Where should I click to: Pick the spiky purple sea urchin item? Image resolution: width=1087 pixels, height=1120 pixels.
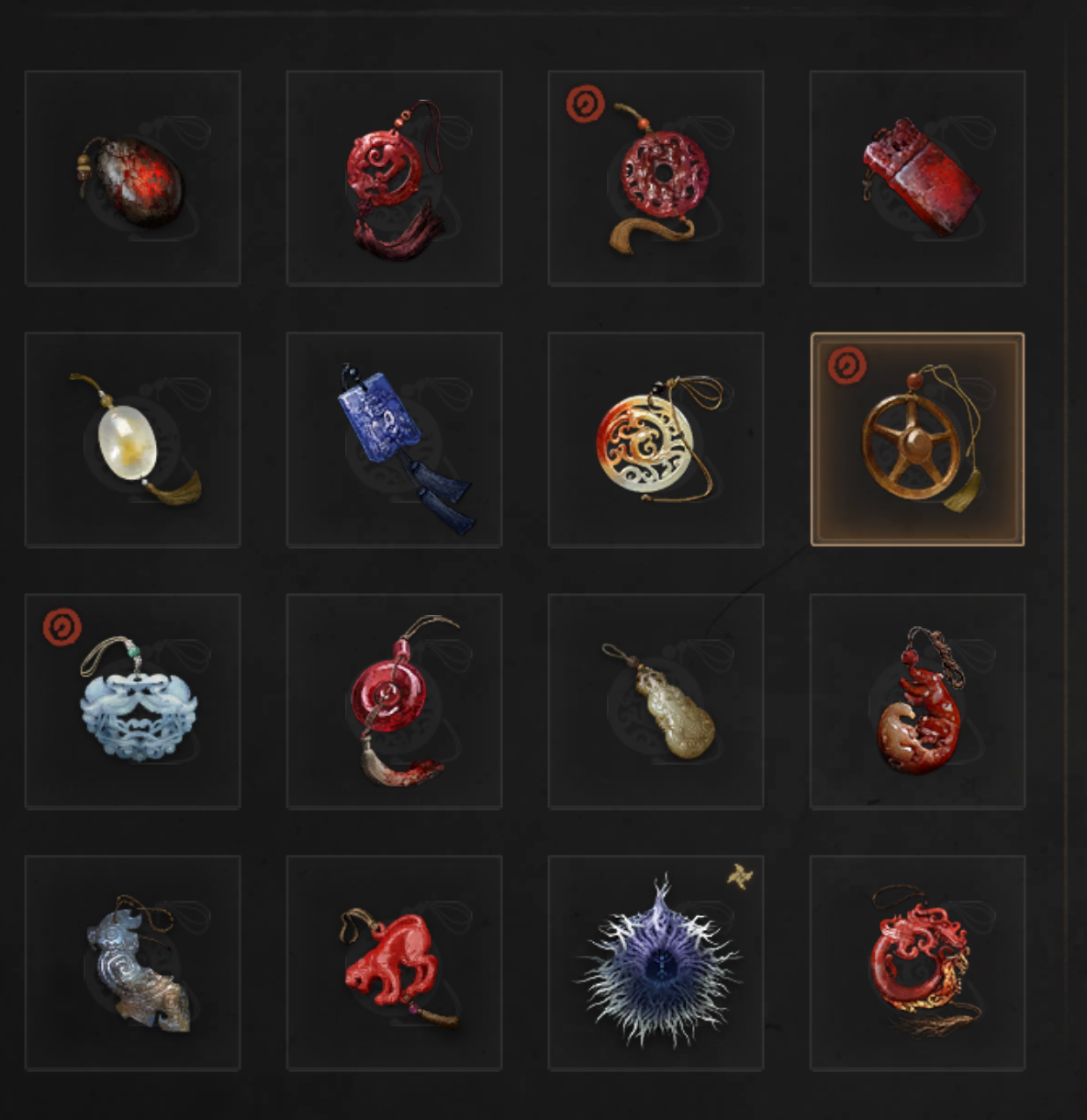pos(656,963)
